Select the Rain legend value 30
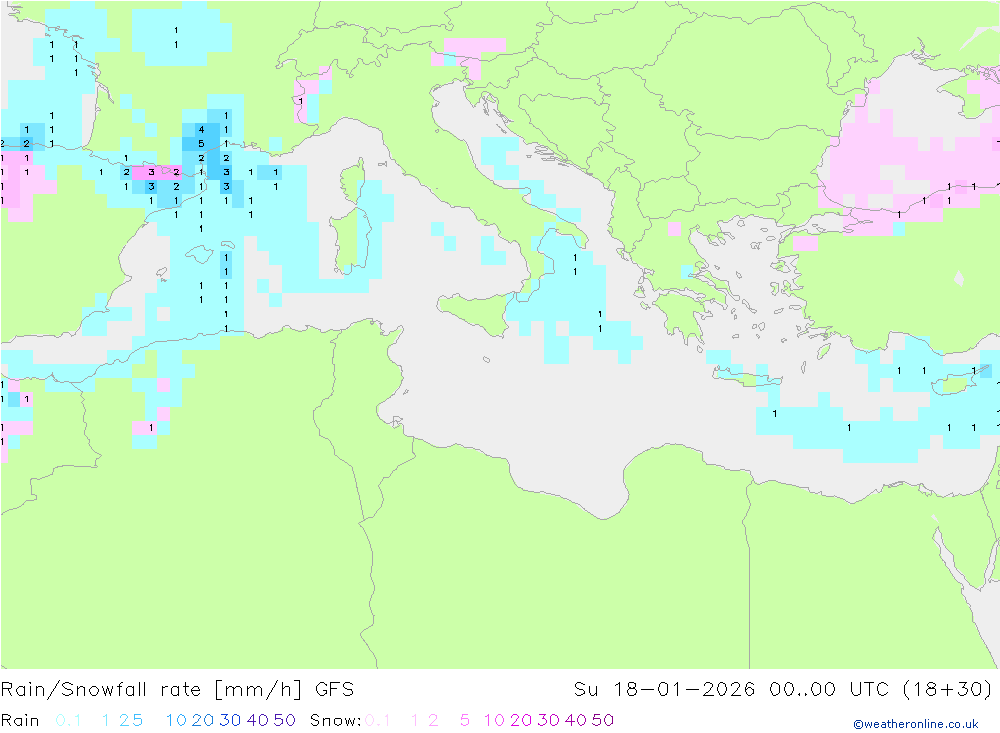1000x733 pixels. pyautogui.click(x=230, y=720)
